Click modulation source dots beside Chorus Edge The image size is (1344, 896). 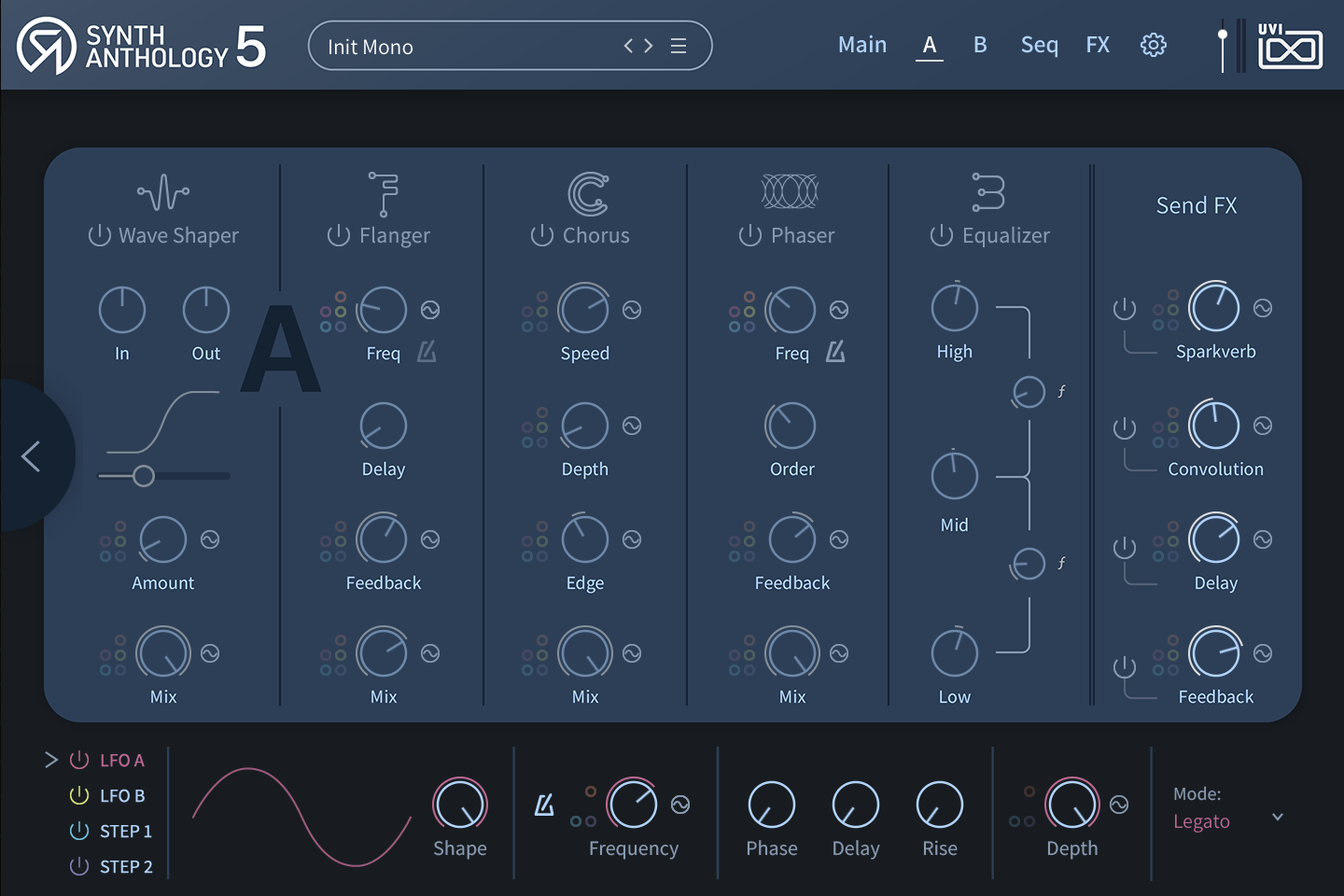pos(535,541)
